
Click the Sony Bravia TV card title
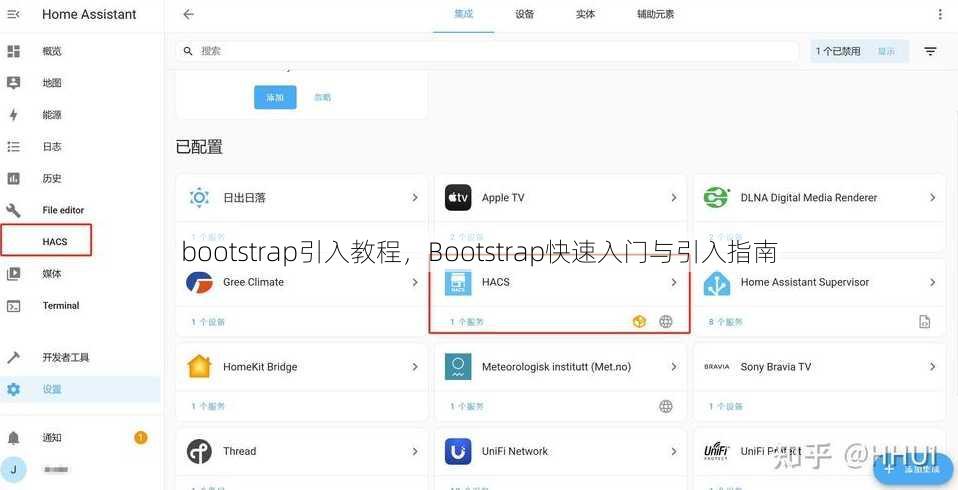click(x=775, y=367)
